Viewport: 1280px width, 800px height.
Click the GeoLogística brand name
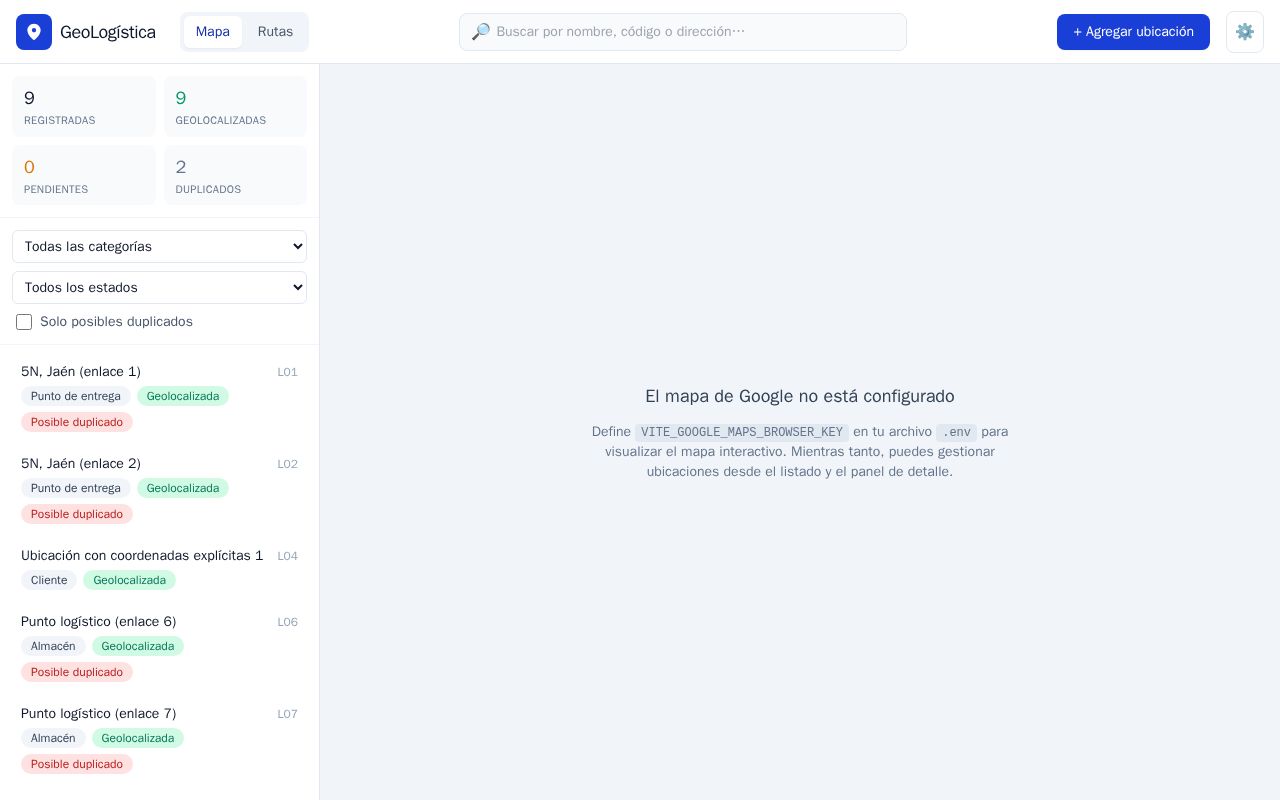tap(108, 32)
